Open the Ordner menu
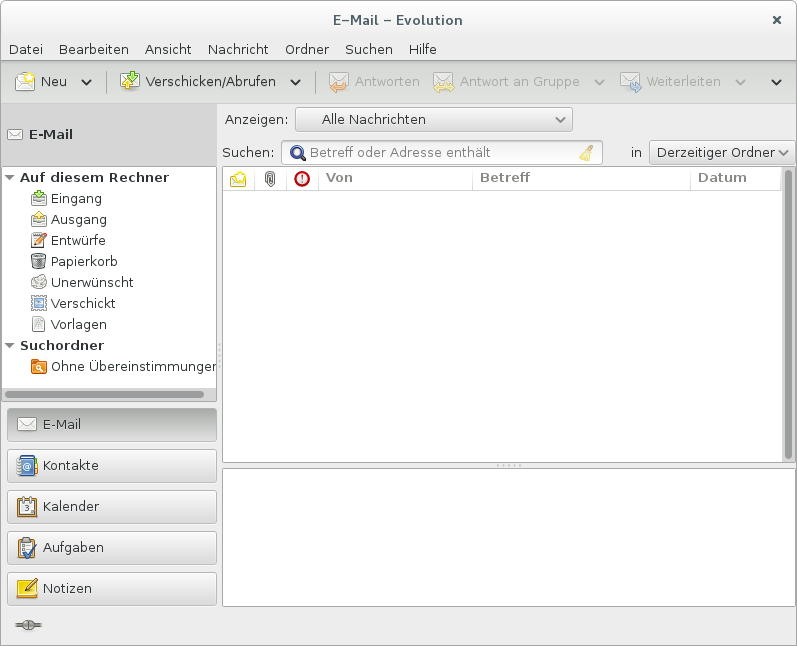797x646 pixels. point(306,49)
